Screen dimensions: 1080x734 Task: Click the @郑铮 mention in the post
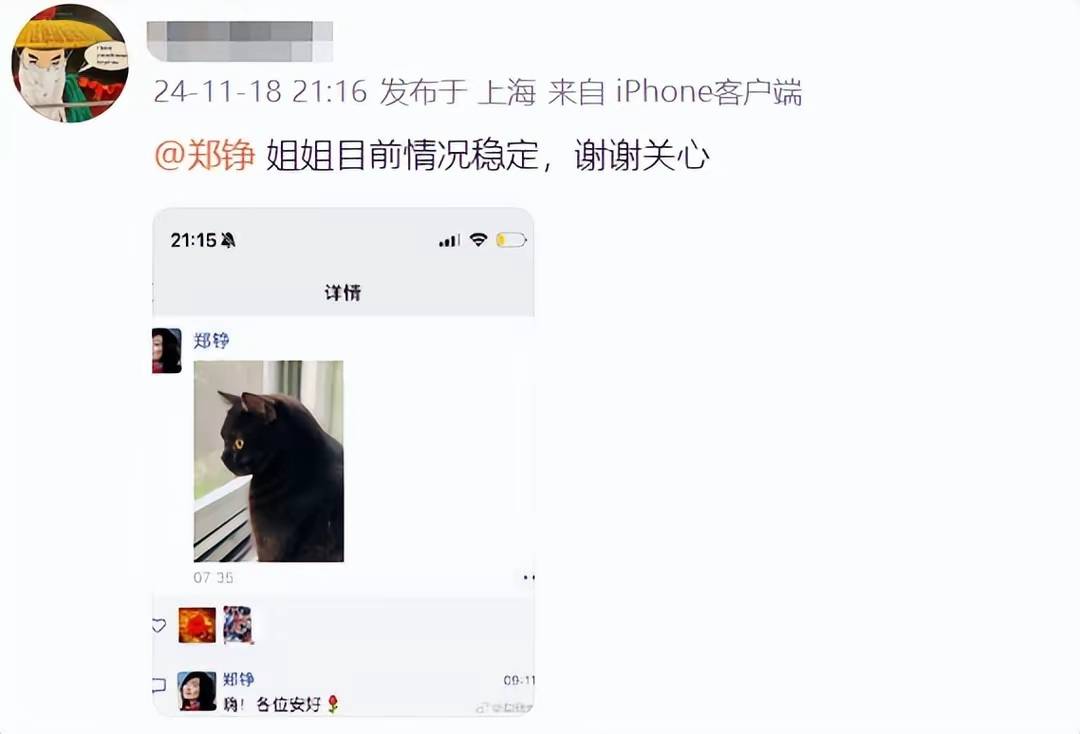tap(205, 154)
